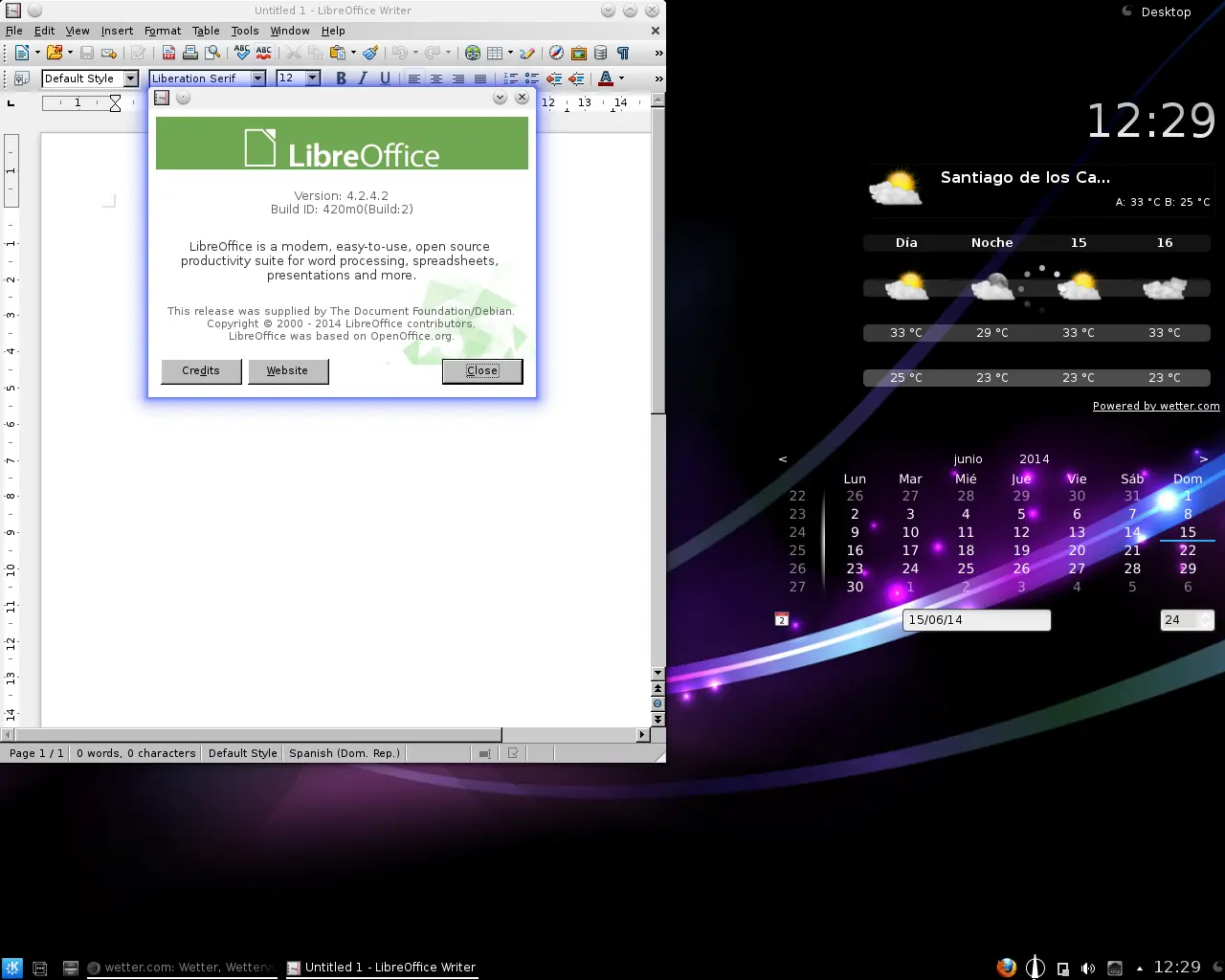Image resolution: width=1225 pixels, height=980 pixels.
Task: Open the font size 12 dropdown
Action: coord(313,78)
